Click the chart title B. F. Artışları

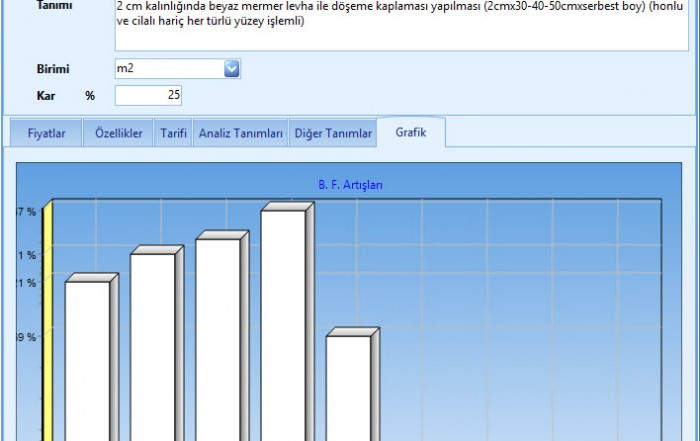(x=350, y=185)
